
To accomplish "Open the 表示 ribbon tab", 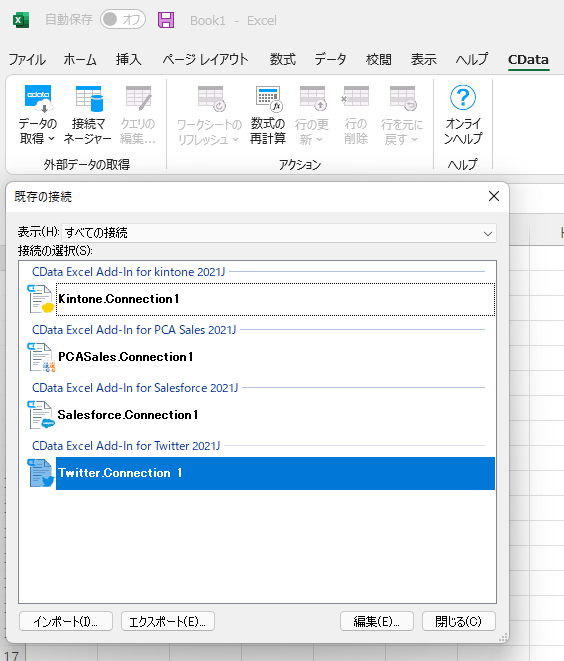I will coord(424,59).
